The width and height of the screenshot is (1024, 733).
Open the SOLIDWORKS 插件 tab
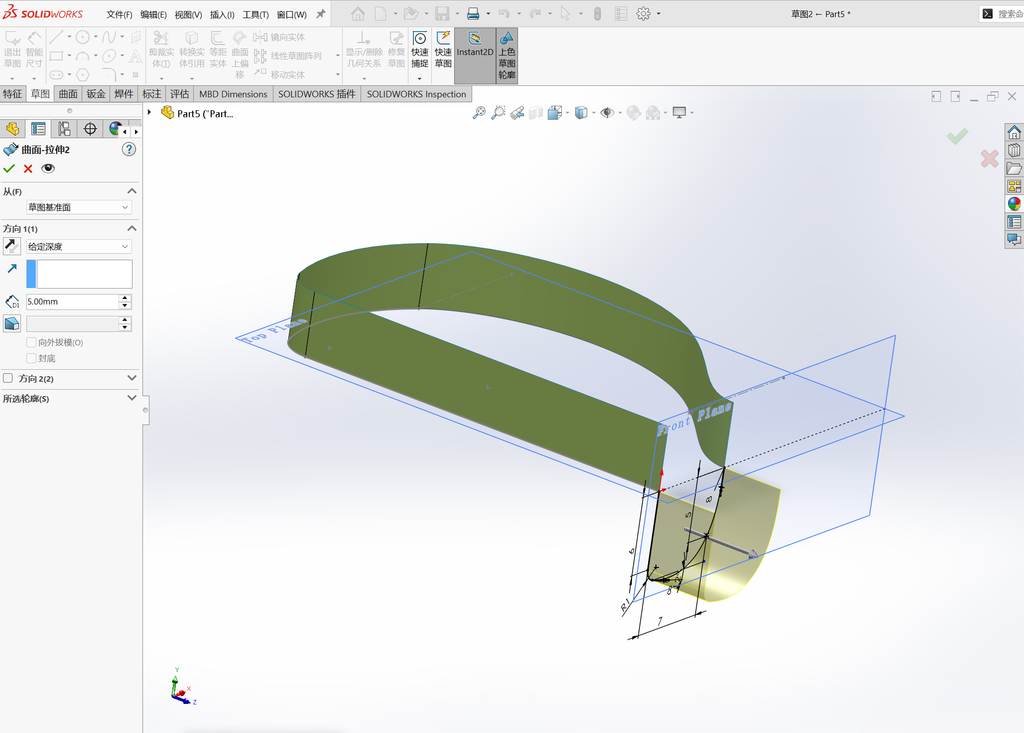(317, 94)
